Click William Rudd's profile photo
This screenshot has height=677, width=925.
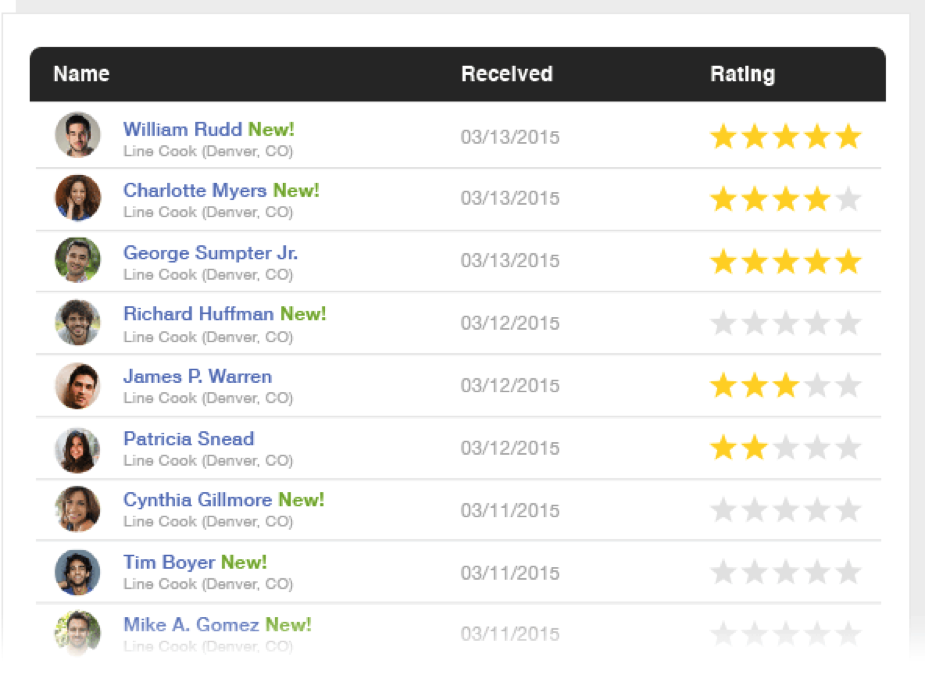pyautogui.click(x=77, y=134)
